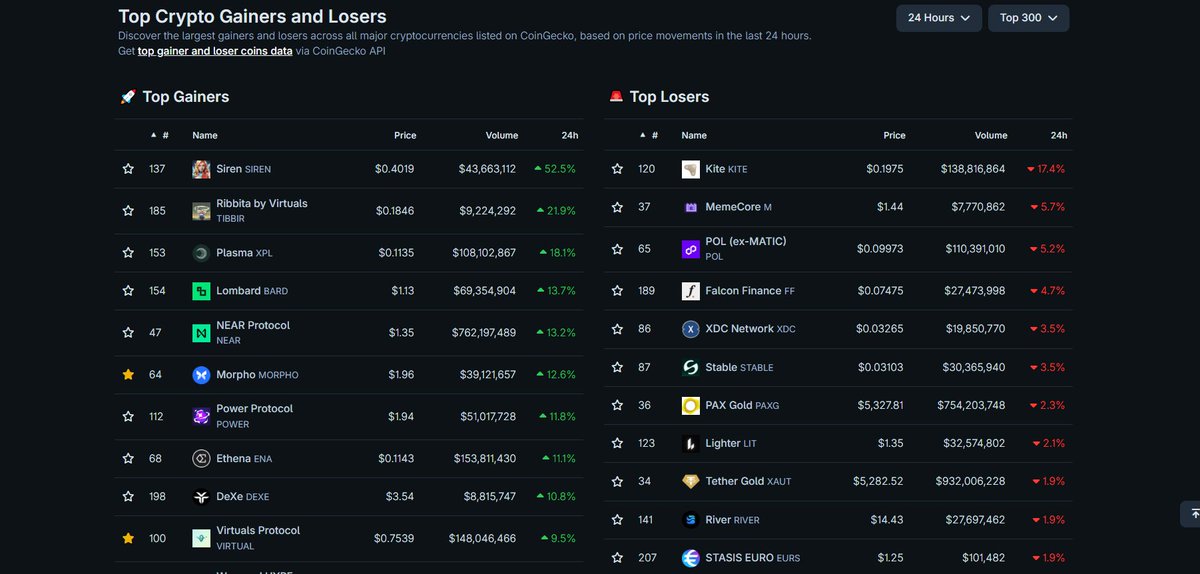Click rank number 185 for Ribbita

(157, 211)
